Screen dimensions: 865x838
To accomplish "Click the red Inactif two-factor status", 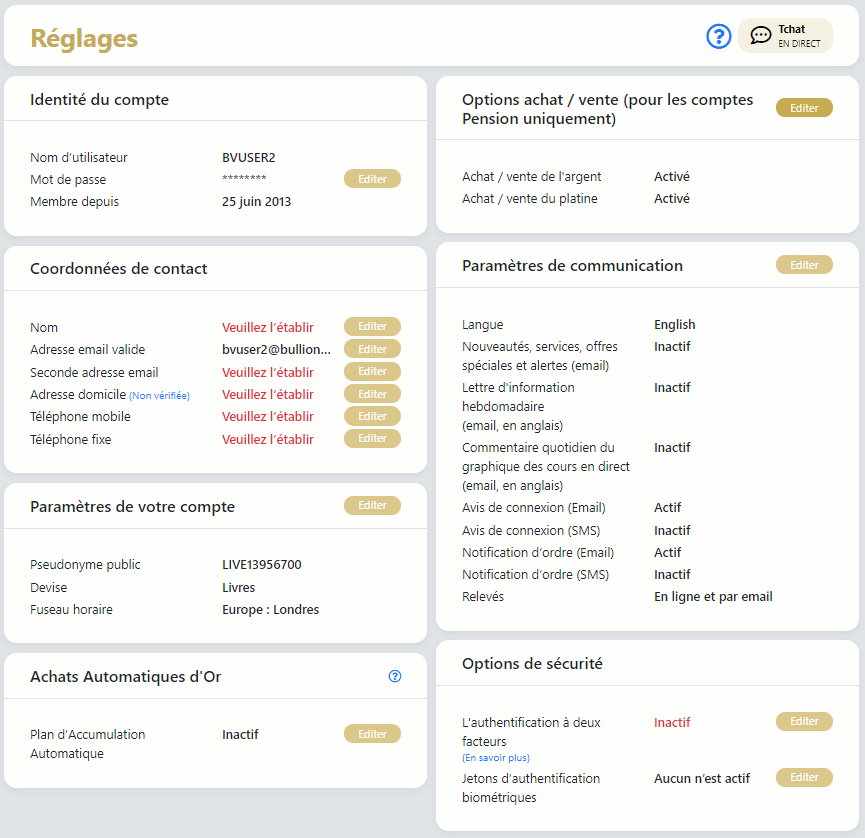I will (x=672, y=723).
